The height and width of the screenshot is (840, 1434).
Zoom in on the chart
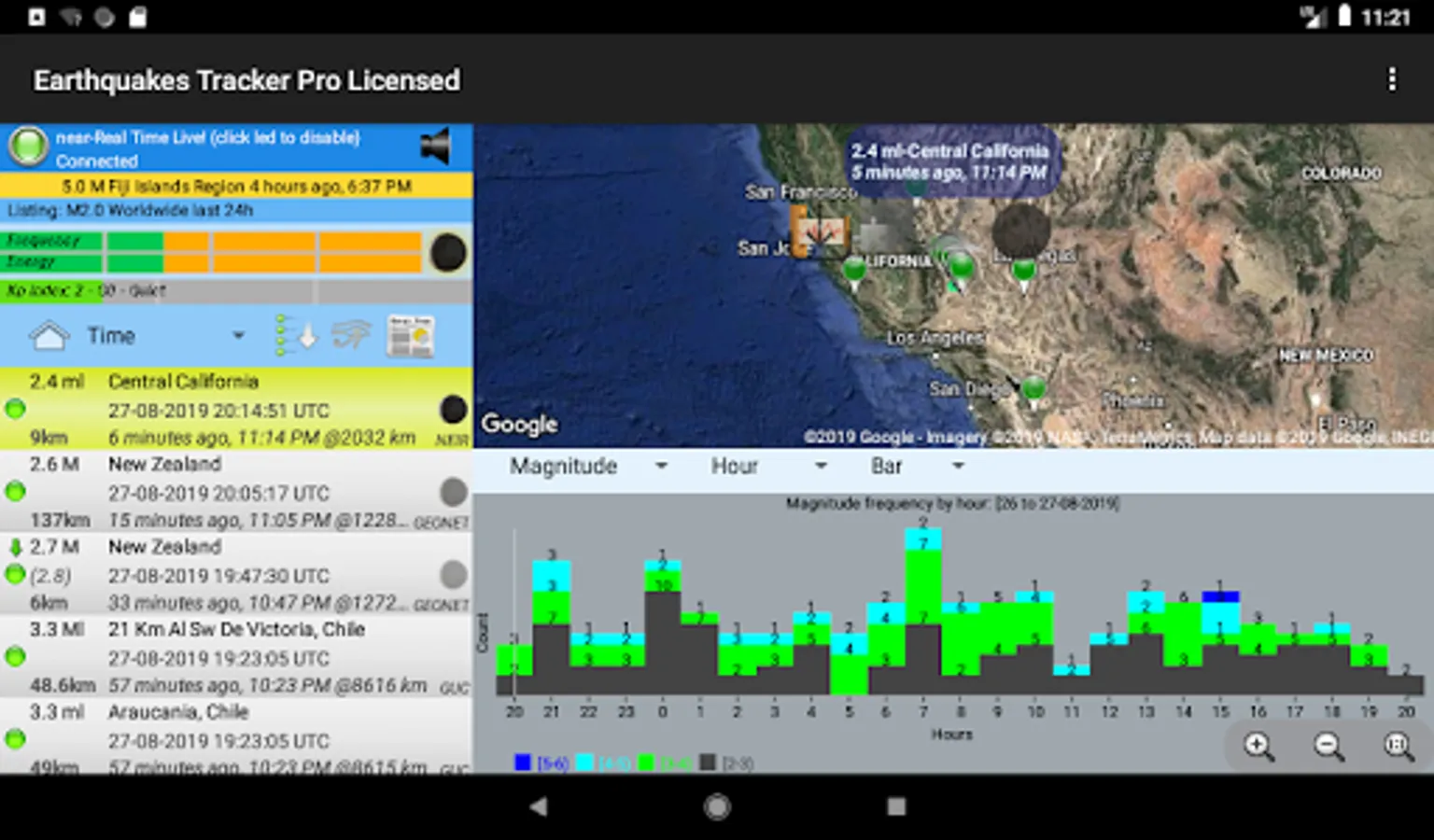[1258, 746]
